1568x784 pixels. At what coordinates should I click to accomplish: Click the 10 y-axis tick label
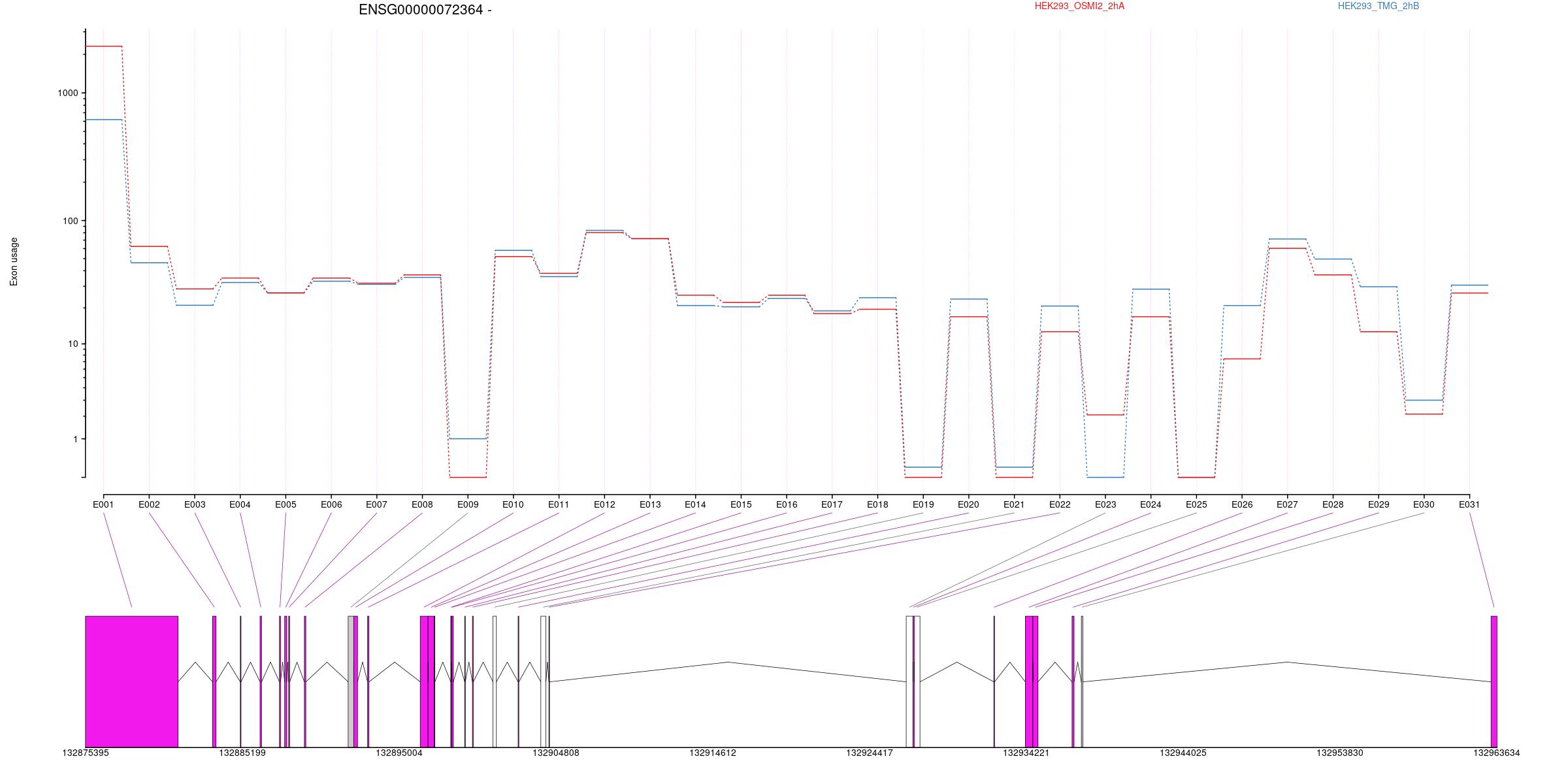click(x=73, y=344)
